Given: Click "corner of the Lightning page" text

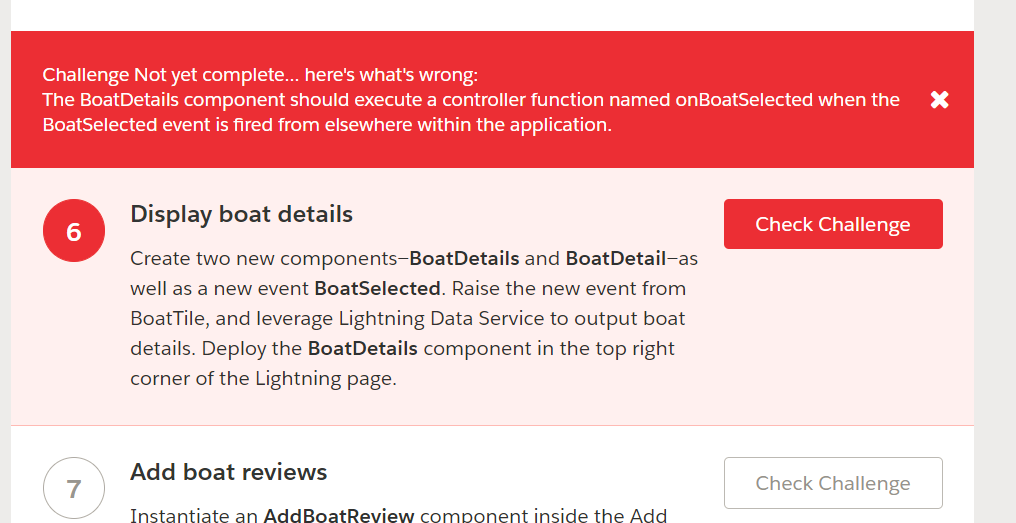Looking at the screenshot, I should coord(263,379).
